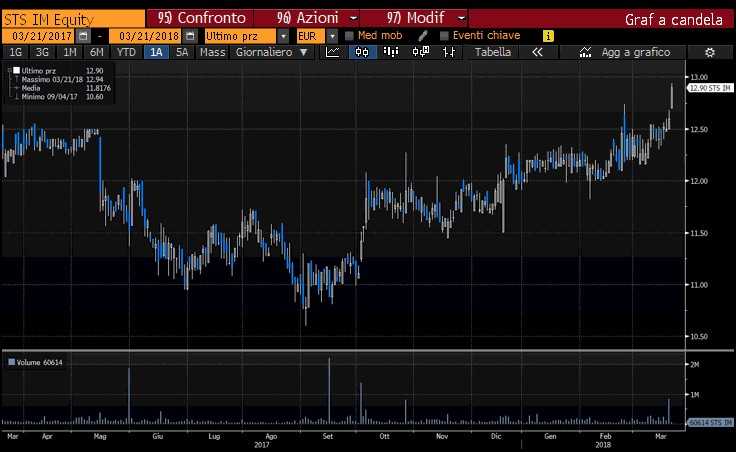Click the STS IM Equity ticker field
Image resolution: width=736 pixels, height=452 pixels.
73,19
